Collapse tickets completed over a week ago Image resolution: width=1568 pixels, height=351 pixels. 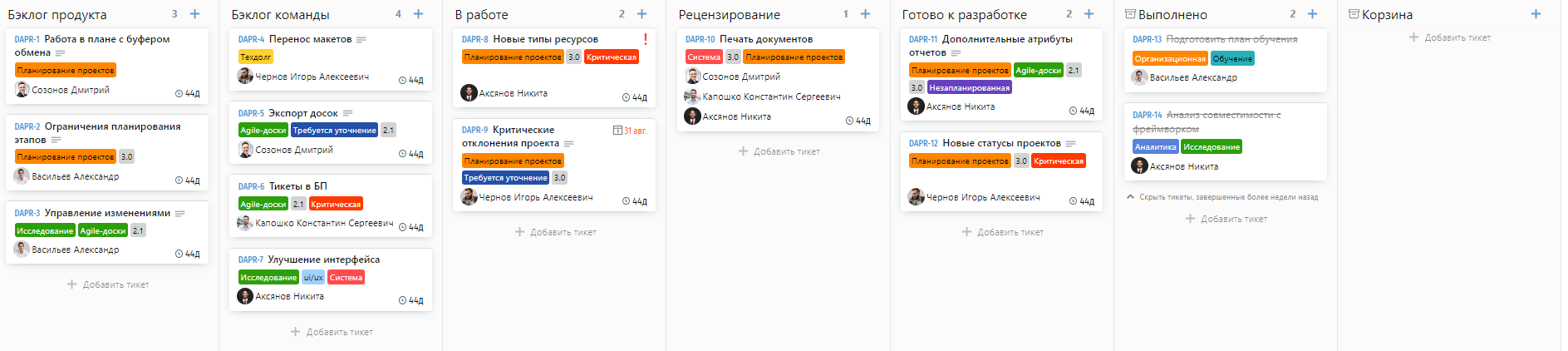1222,197
